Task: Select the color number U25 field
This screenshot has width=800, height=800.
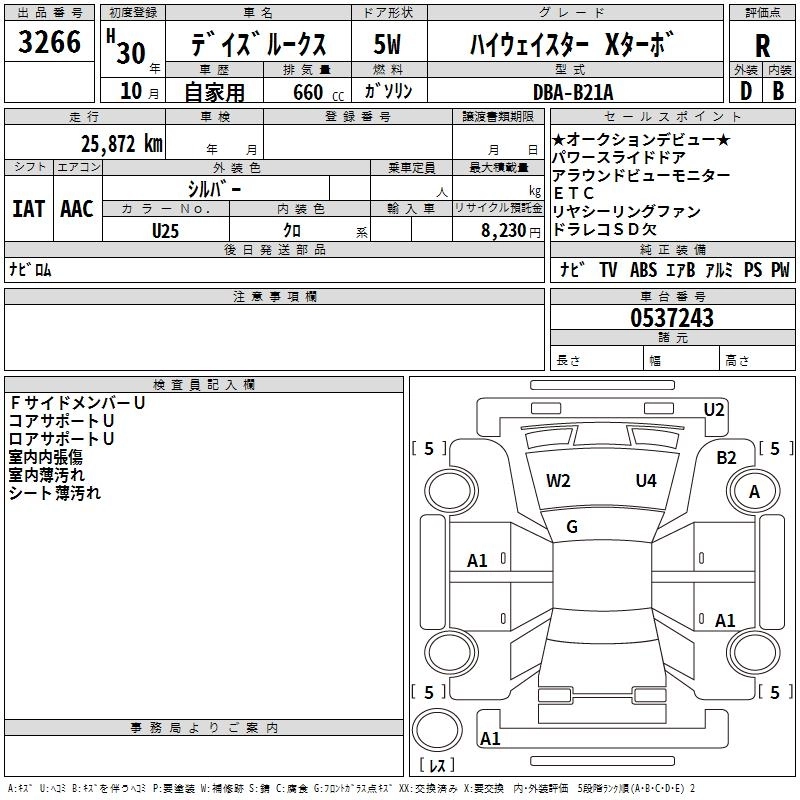Action: (166, 229)
